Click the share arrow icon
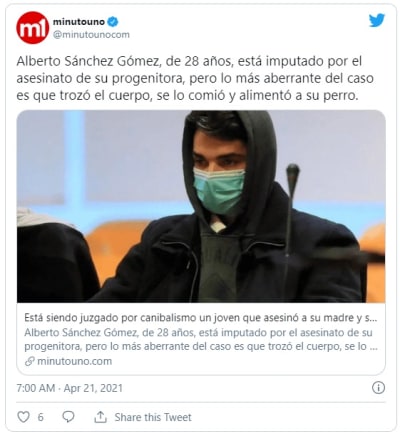The height and width of the screenshot is (436, 400). coord(100,417)
